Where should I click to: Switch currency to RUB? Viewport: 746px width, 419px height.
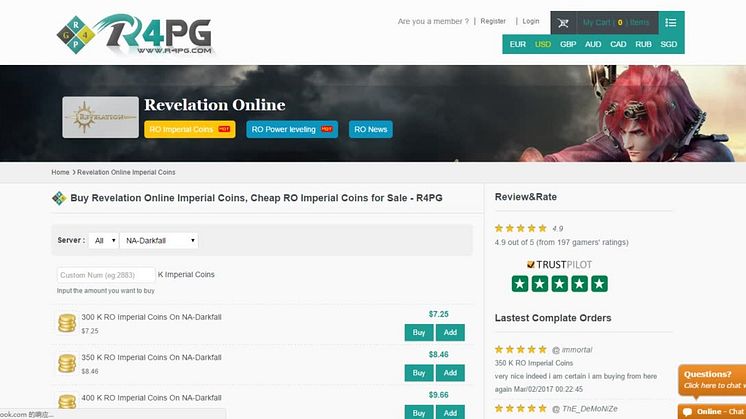tap(643, 44)
